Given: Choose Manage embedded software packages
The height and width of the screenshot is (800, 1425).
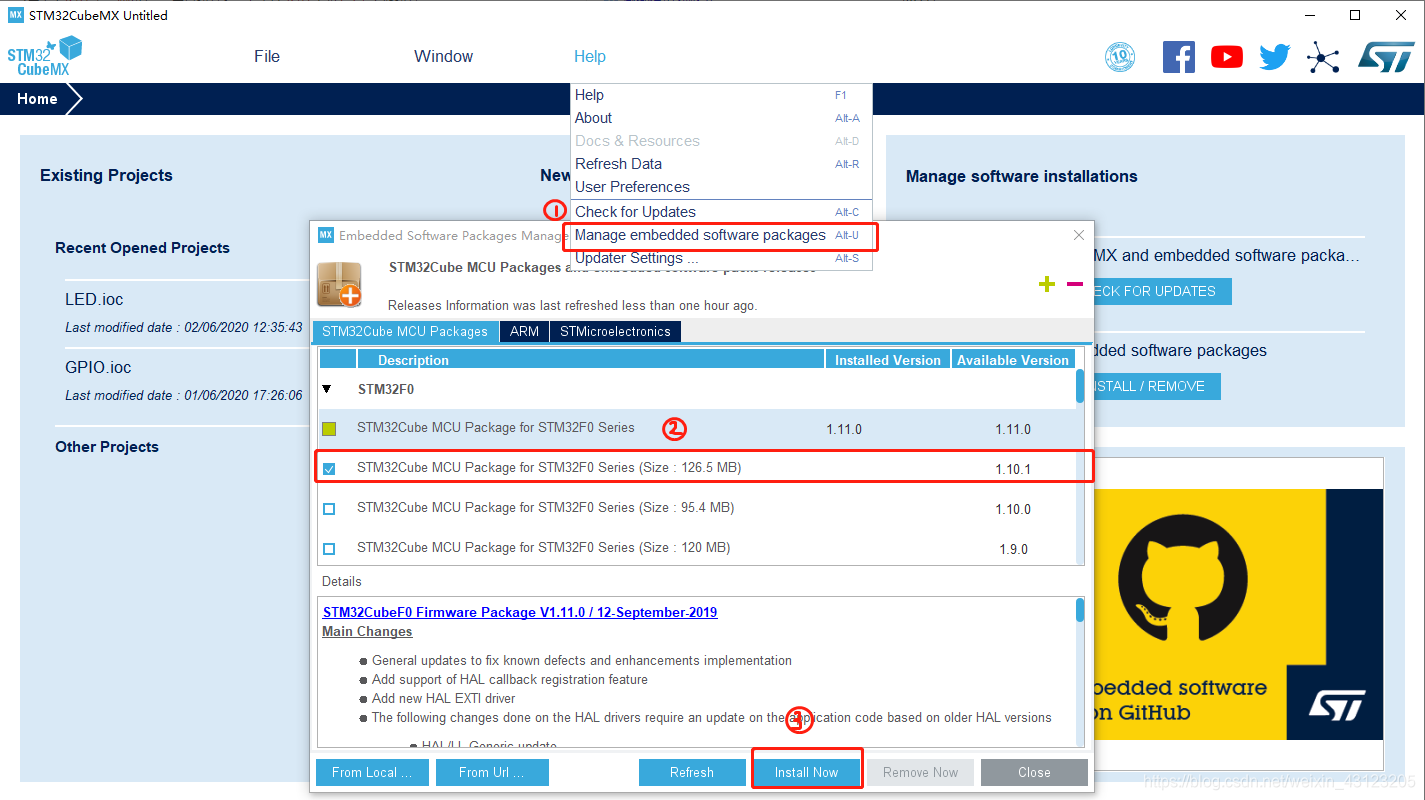Looking at the screenshot, I should pyautogui.click(x=721, y=236).
